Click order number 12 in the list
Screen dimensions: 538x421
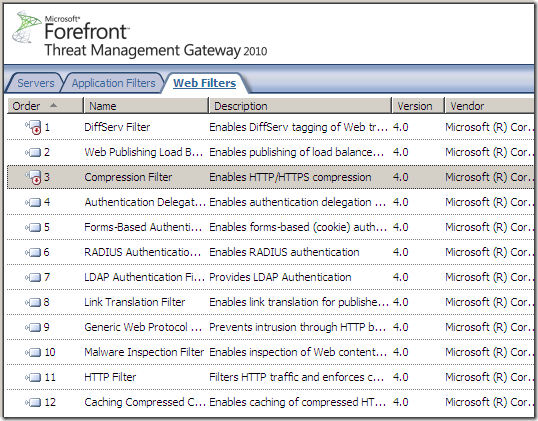point(50,402)
